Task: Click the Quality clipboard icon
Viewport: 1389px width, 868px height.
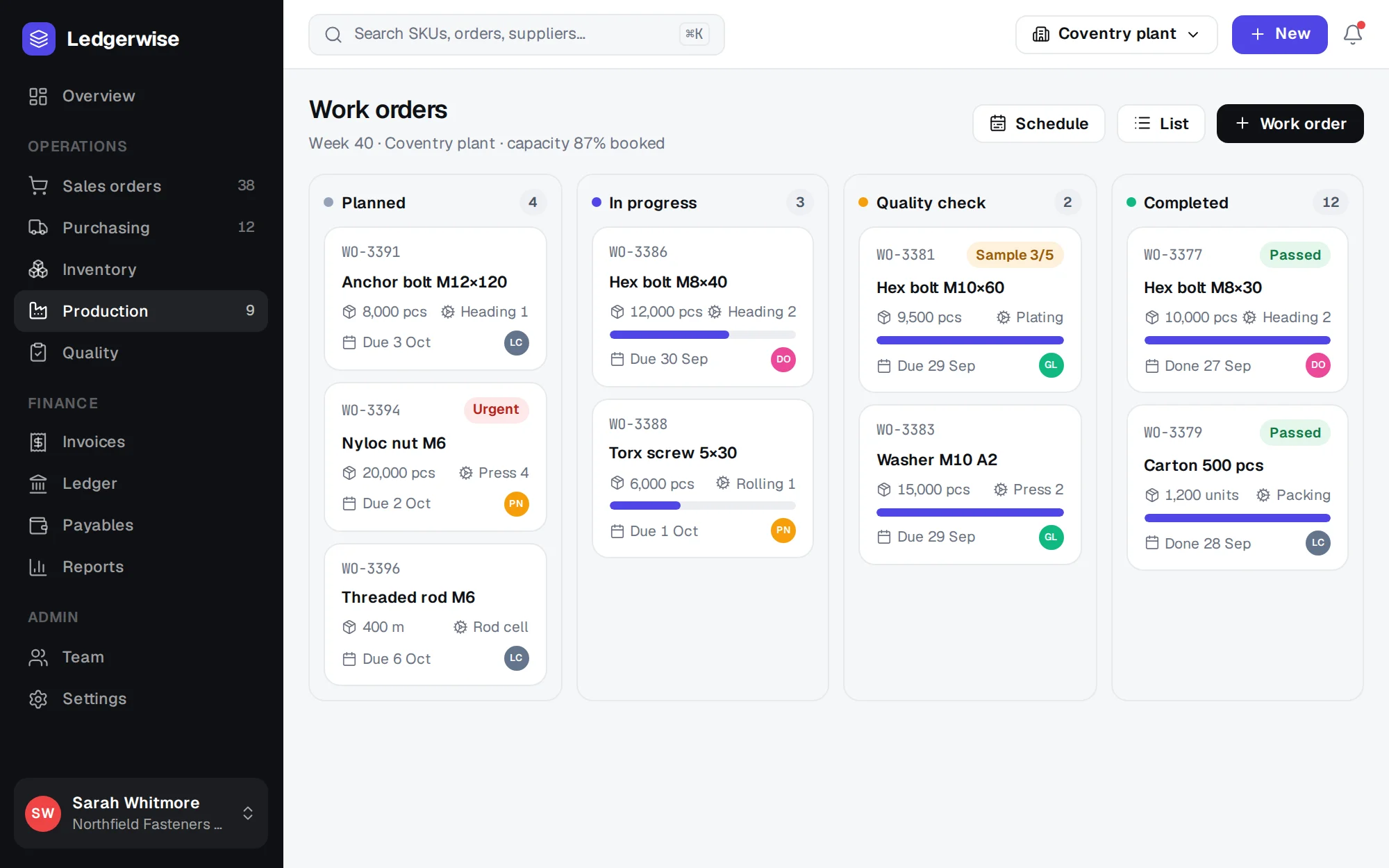Action: (x=38, y=353)
